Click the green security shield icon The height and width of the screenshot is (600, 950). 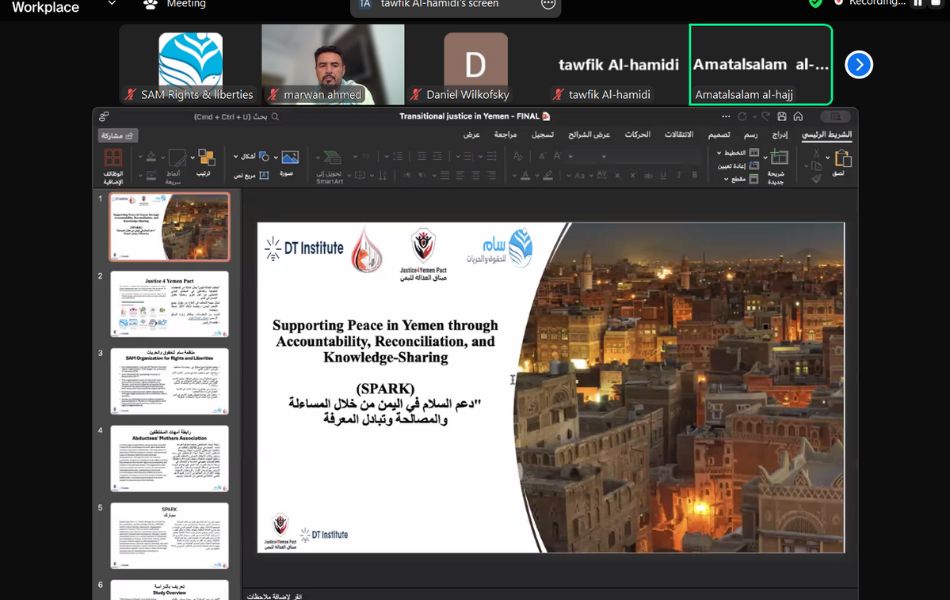click(816, 3)
